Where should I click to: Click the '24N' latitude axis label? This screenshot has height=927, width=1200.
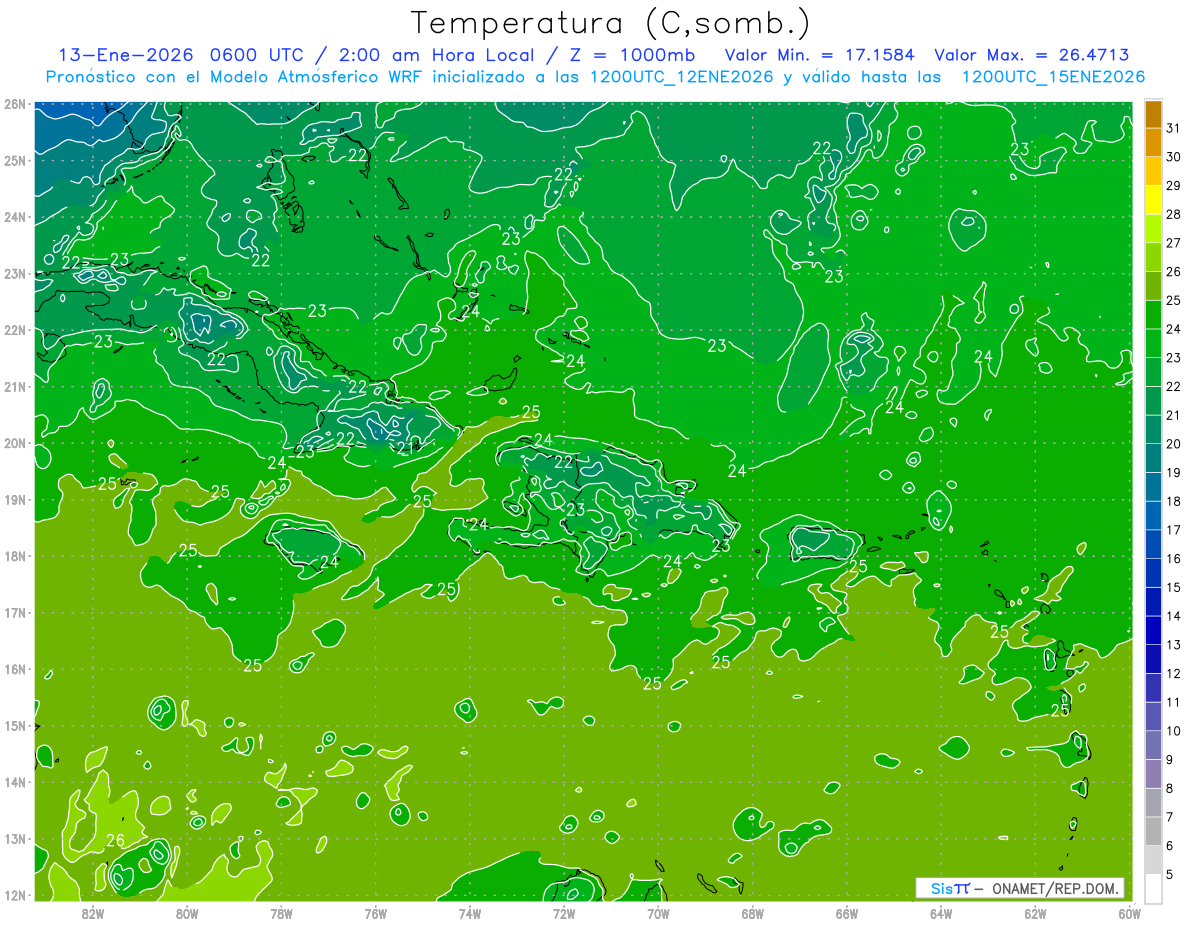coord(14,217)
